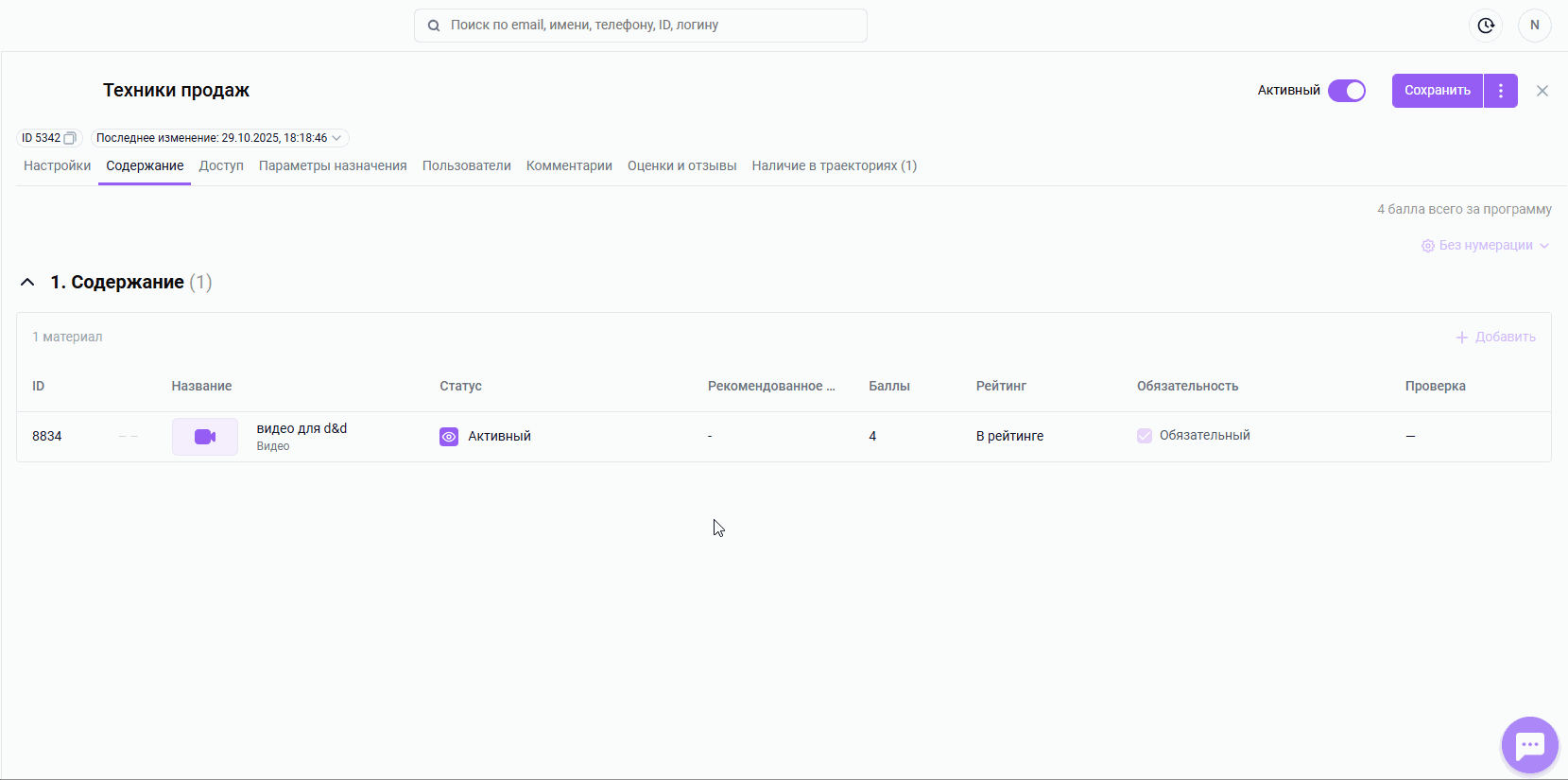Go to Оценки и отзывы tab
This screenshot has width=1568, height=780.
pos(681,166)
